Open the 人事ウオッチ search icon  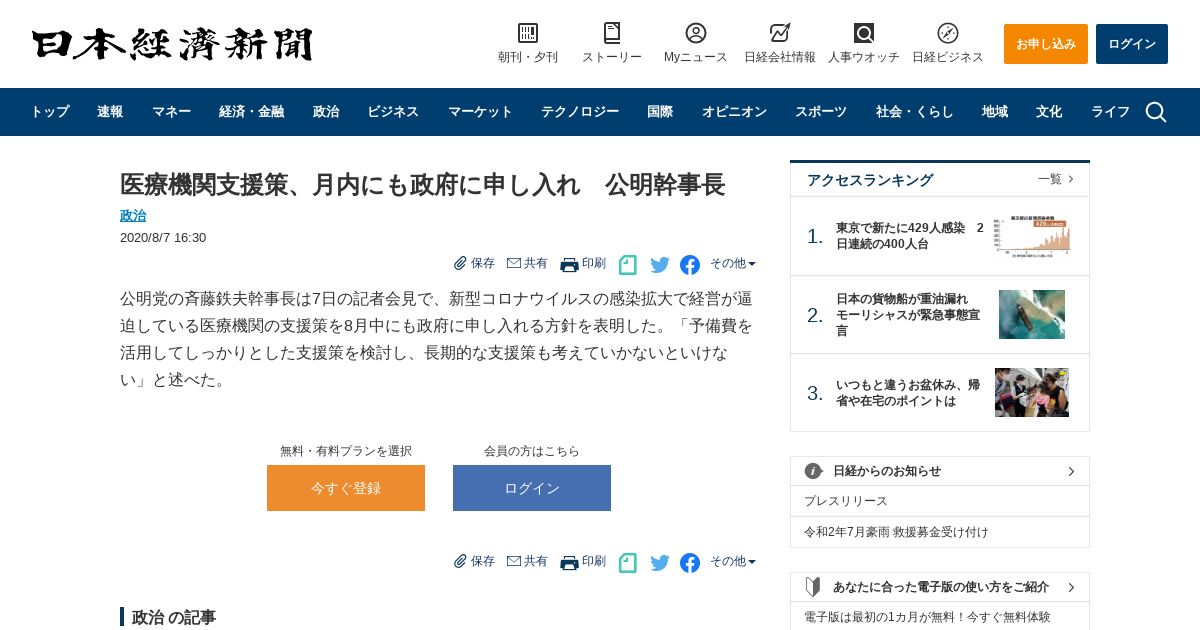coord(864,33)
